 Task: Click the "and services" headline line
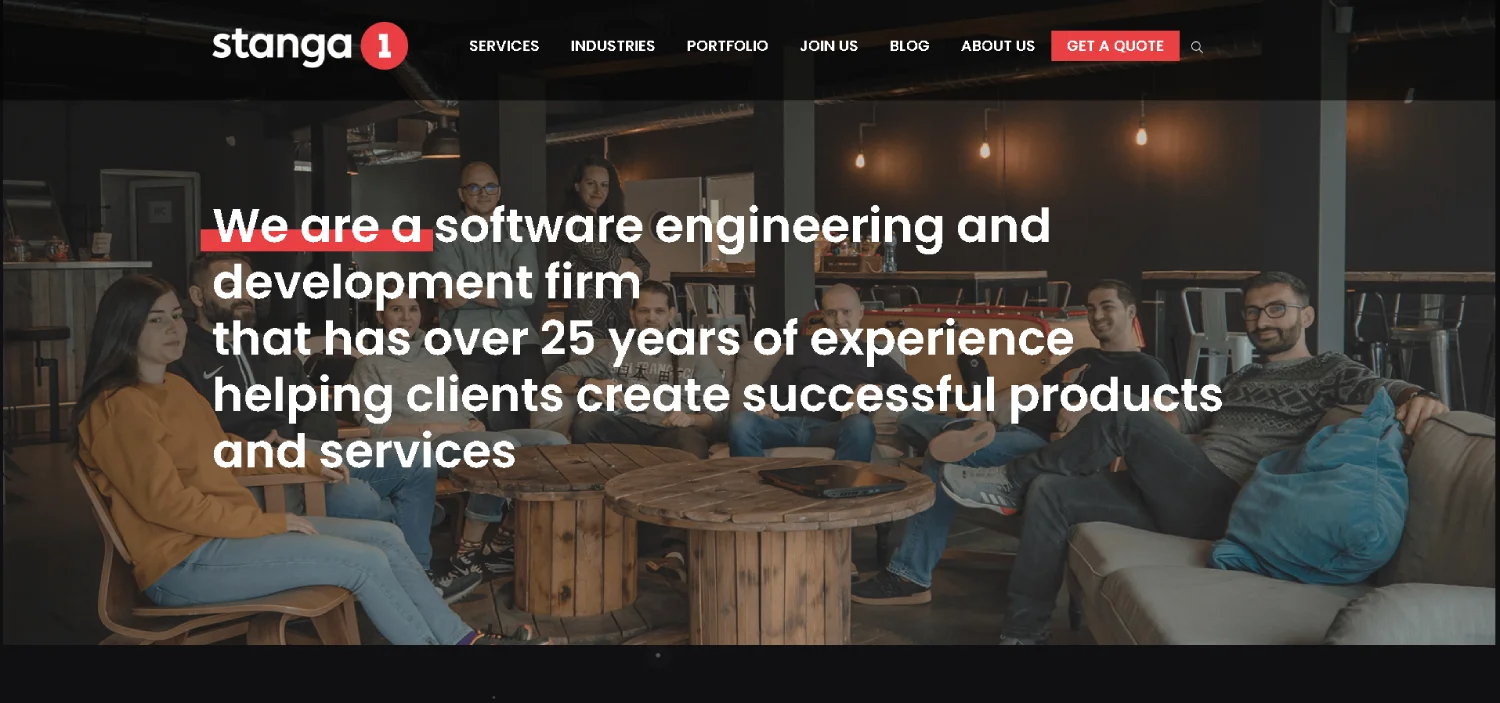click(364, 452)
